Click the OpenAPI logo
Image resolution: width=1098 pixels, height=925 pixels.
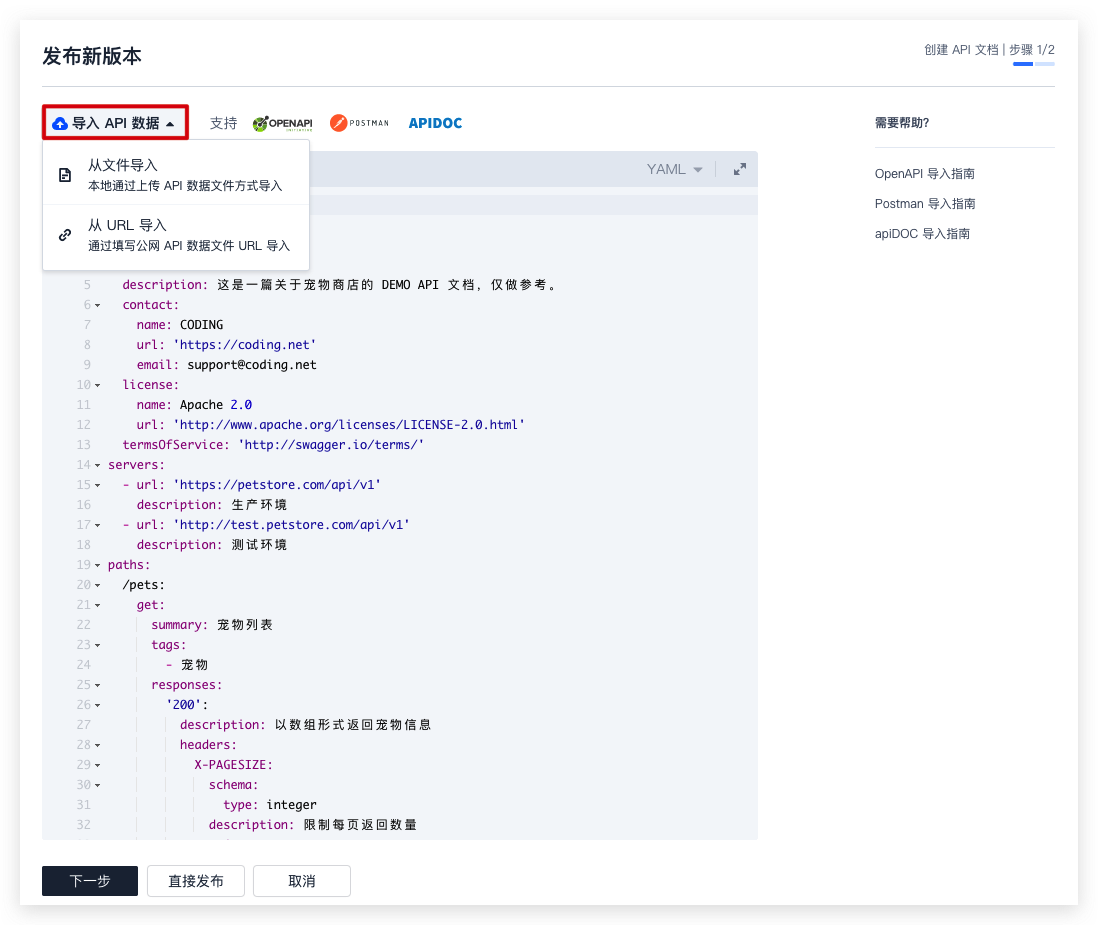point(282,123)
